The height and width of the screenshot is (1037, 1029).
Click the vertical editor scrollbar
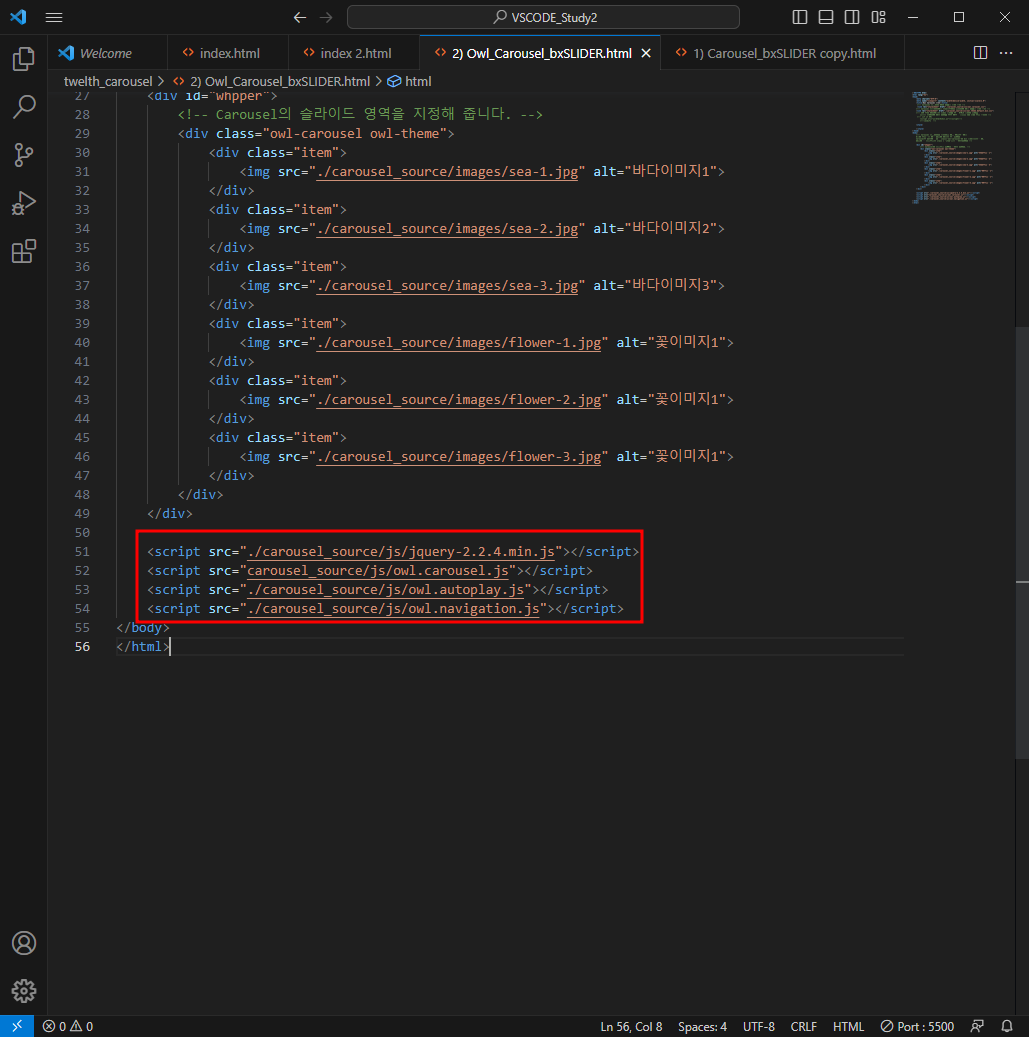[1022, 541]
